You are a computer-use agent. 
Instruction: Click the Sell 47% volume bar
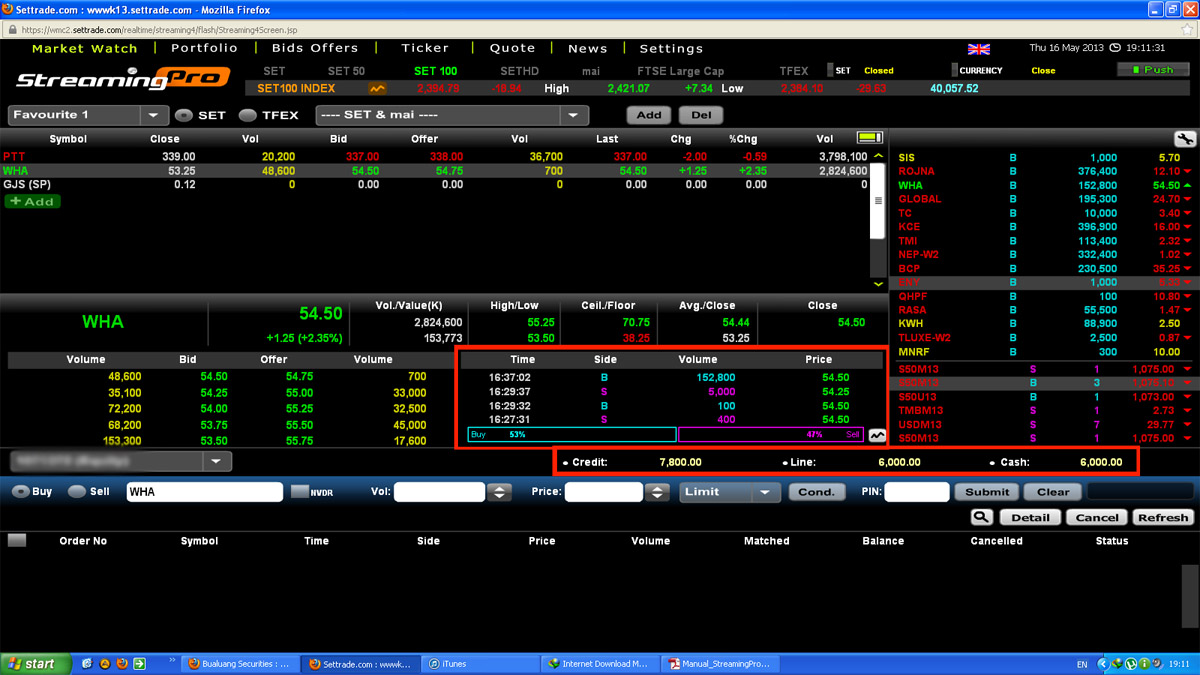click(771, 435)
